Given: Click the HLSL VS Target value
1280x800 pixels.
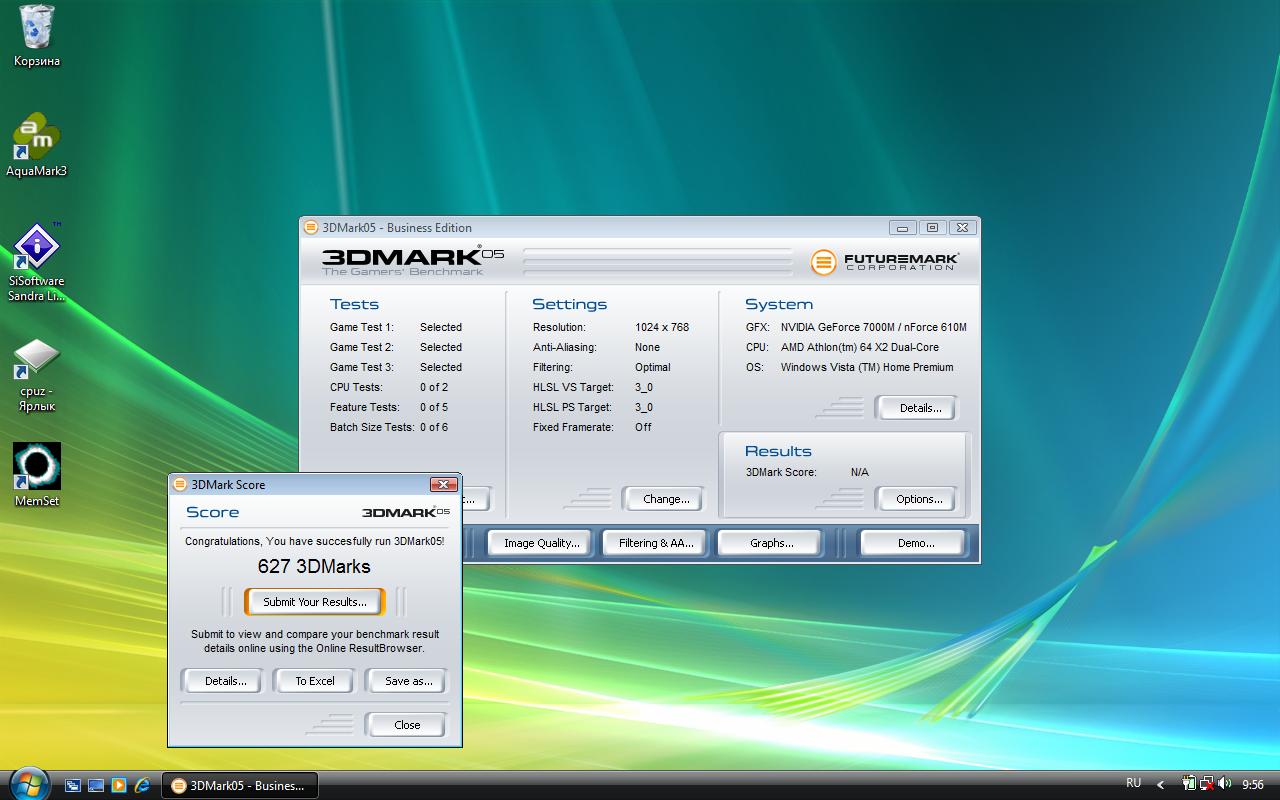Looking at the screenshot, I should (x=644, y=387).
